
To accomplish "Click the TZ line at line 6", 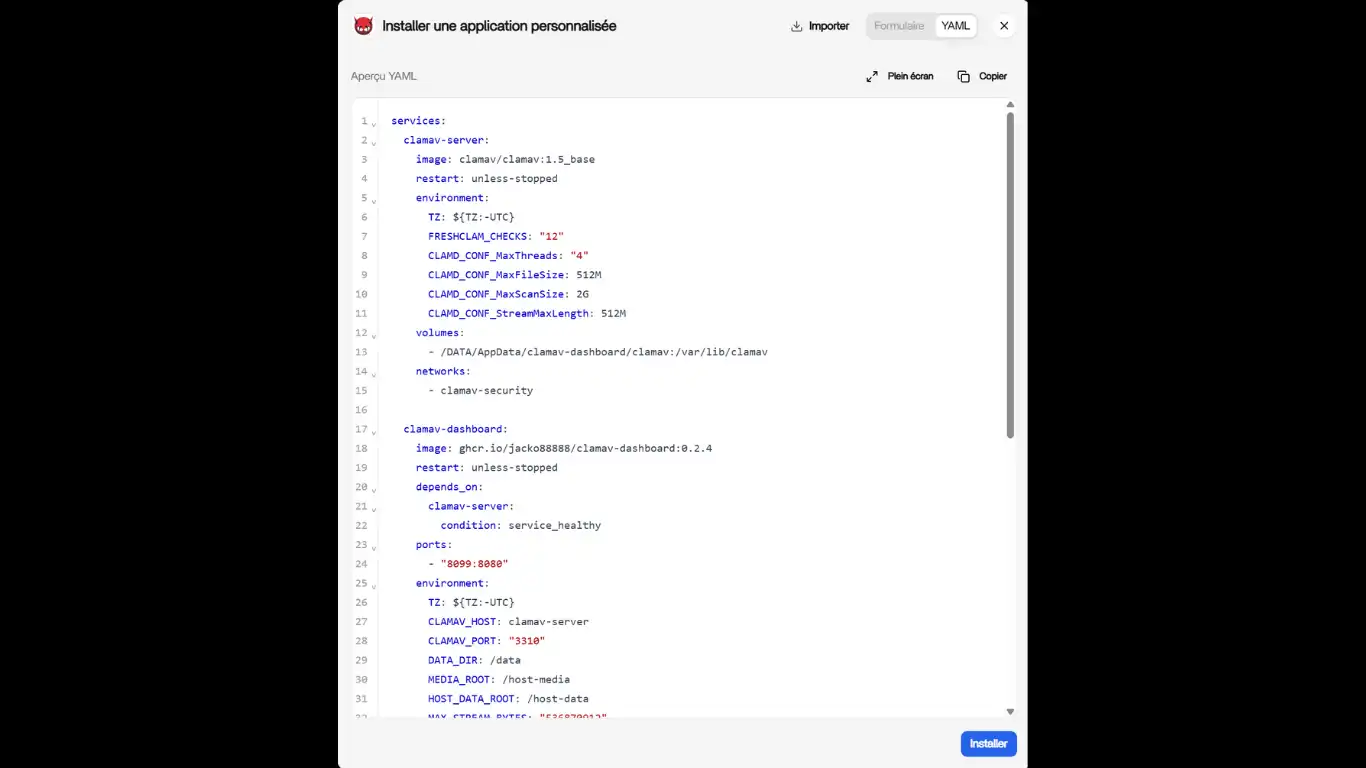I will 471,217.
